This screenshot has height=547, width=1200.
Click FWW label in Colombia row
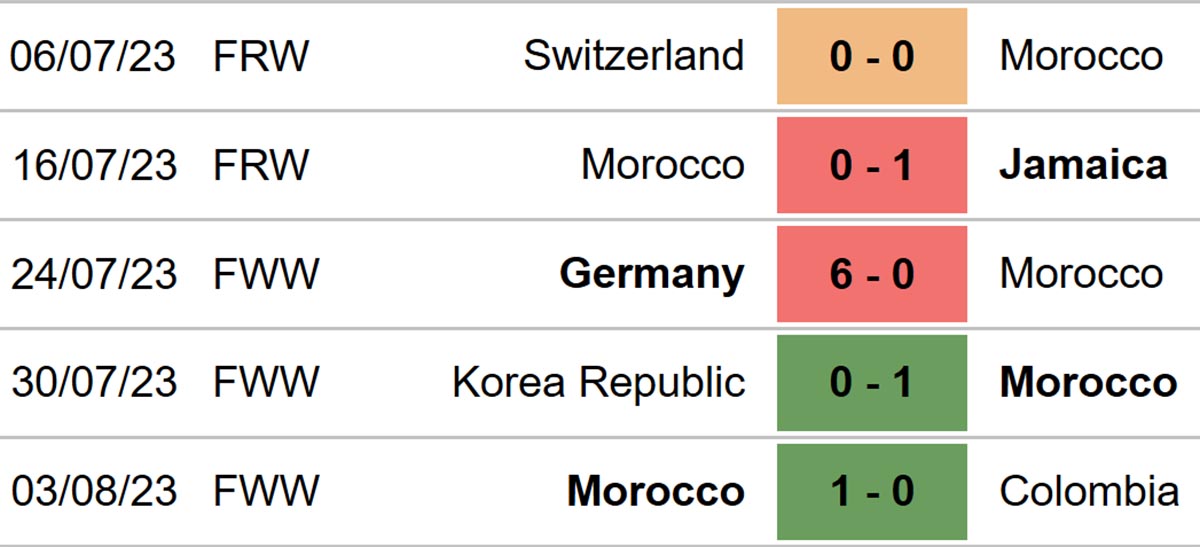[266, 492]
